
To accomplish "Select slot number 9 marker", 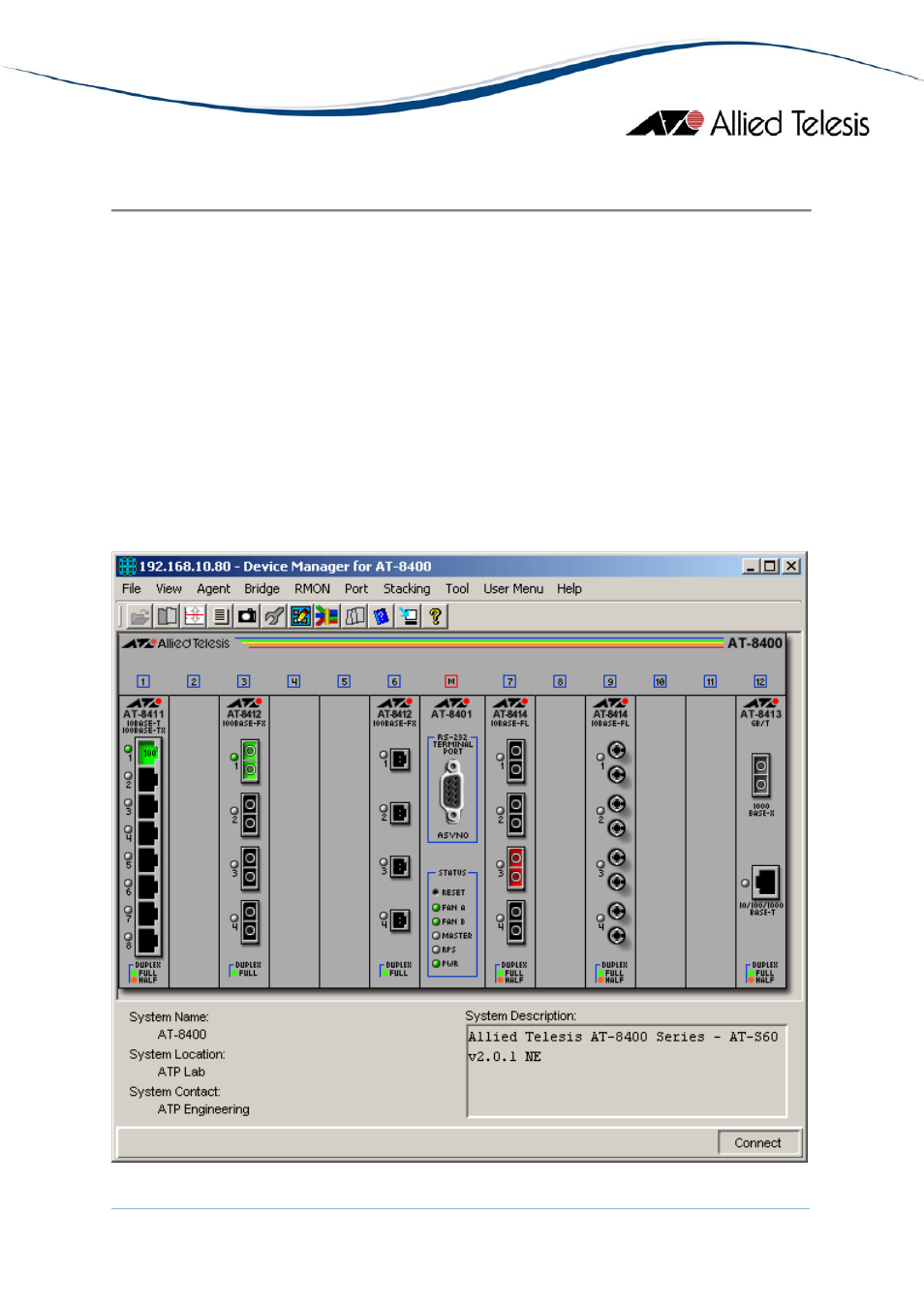I will (610, 681).
